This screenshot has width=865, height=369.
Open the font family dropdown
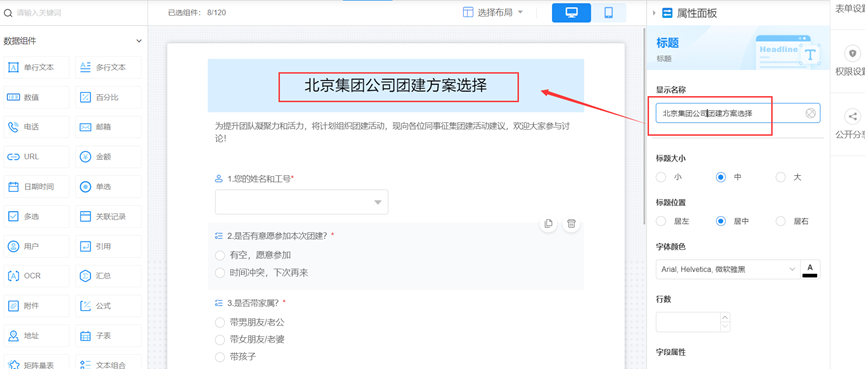(x=728, y=269)
